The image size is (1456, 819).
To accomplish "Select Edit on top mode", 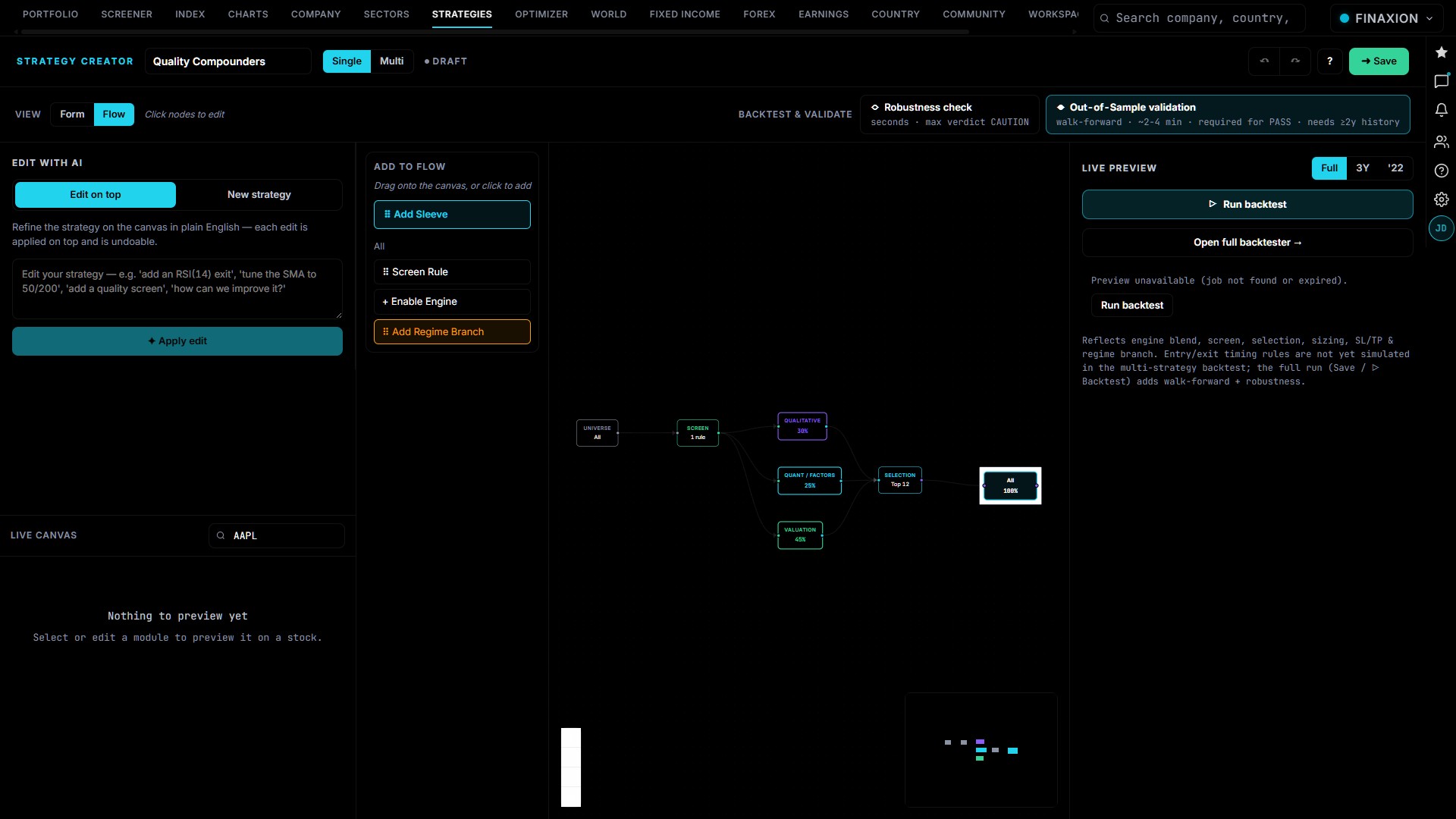I will [96, 195].
